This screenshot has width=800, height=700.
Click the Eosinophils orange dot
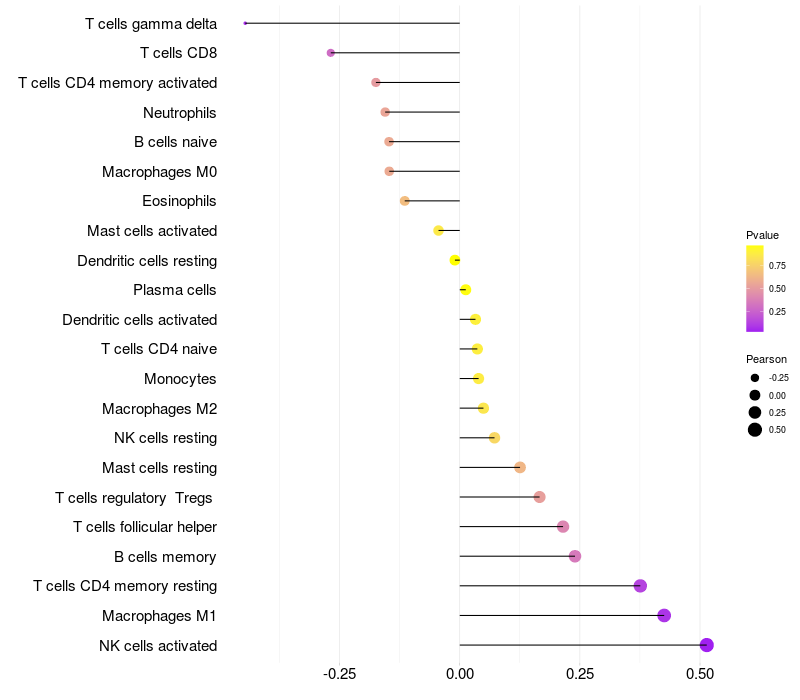pos(405,201)
